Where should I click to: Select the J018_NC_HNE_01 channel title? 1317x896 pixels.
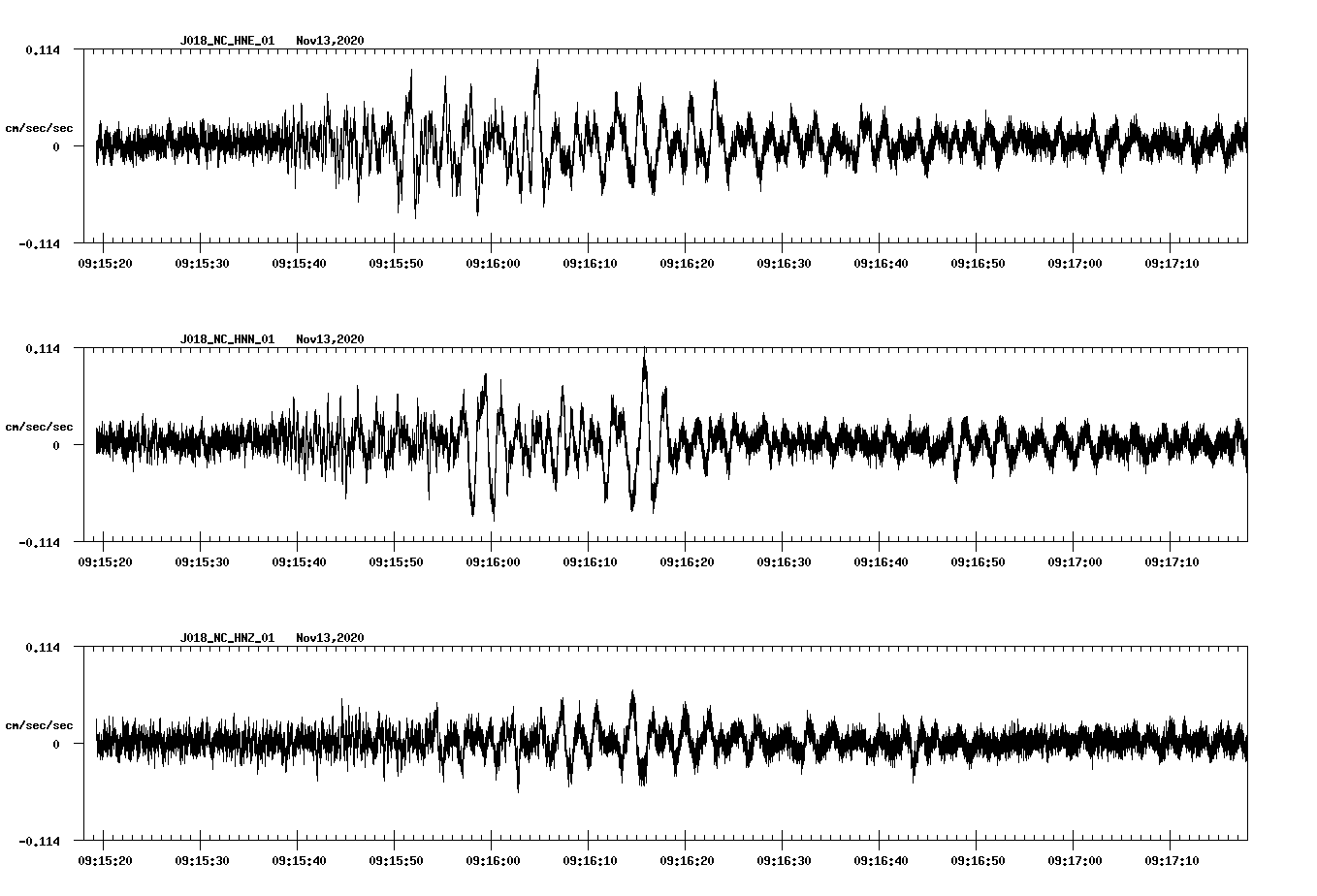[226, 42]
